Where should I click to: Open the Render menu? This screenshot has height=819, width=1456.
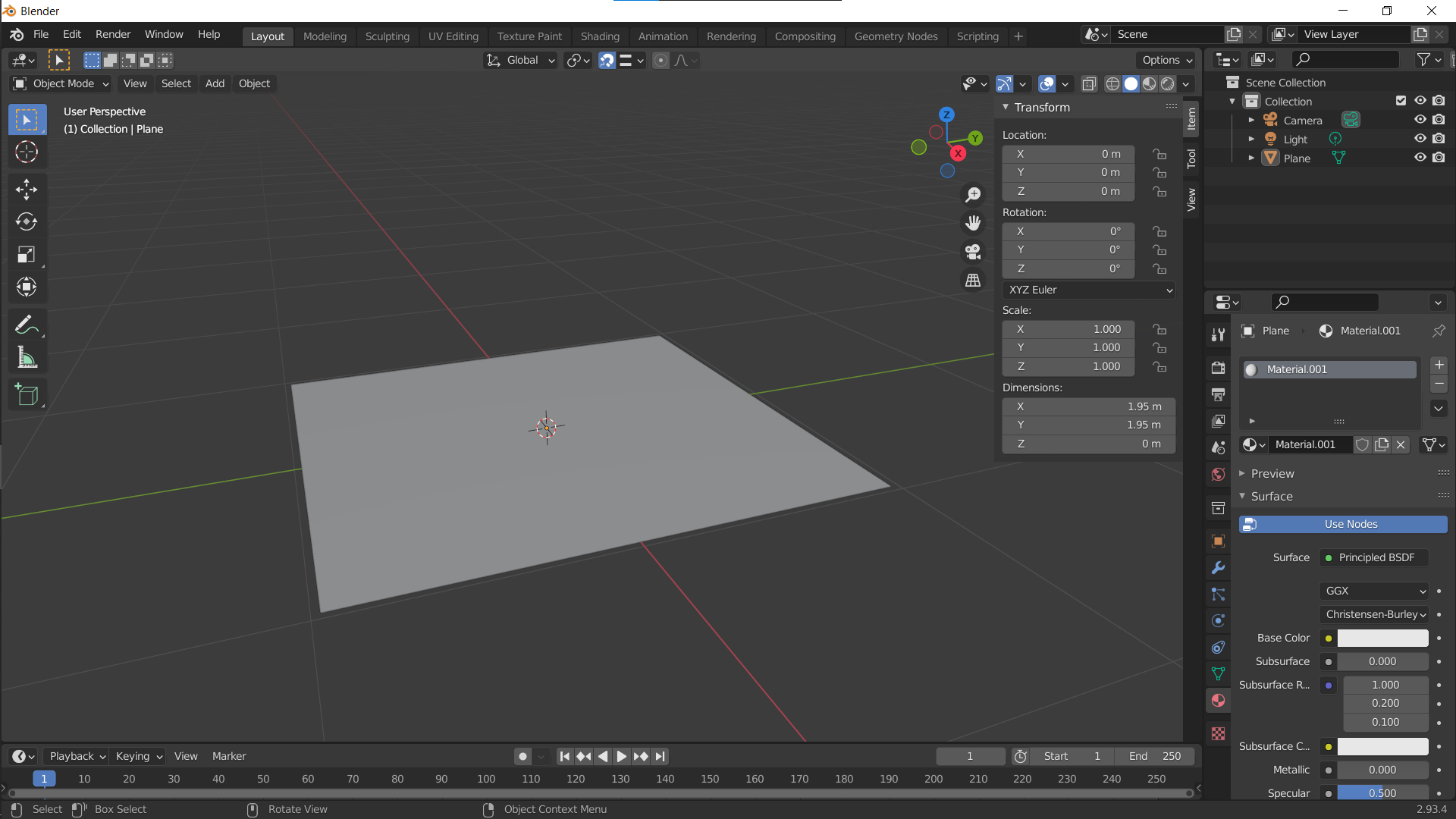113,34
